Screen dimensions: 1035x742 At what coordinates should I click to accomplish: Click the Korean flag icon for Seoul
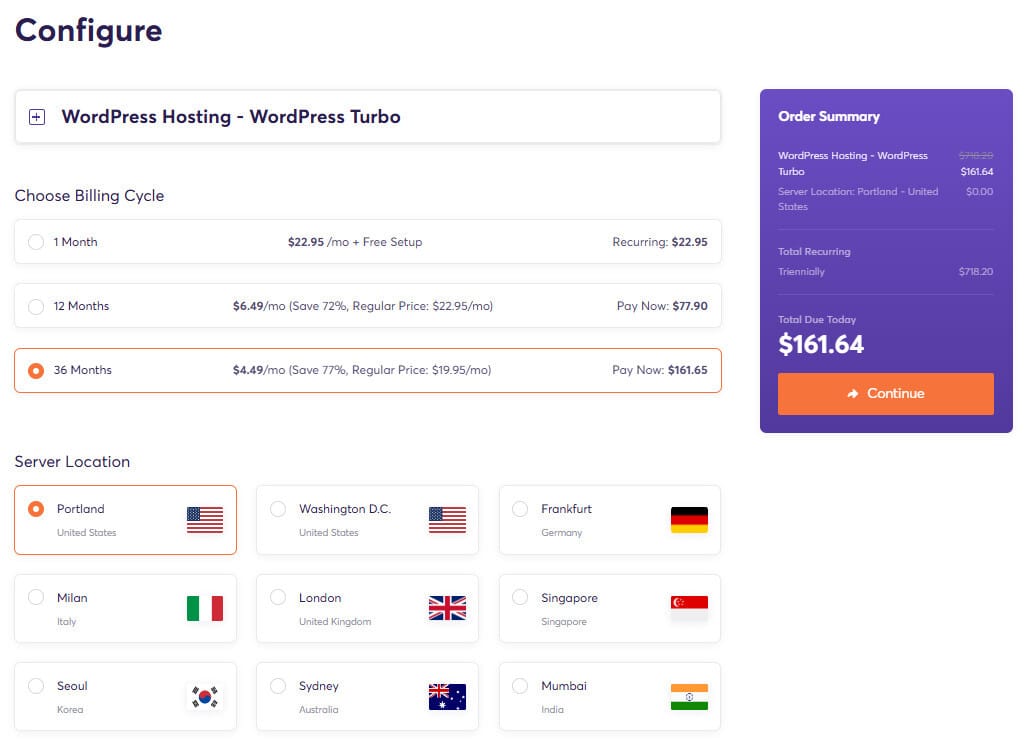point(205,697)
